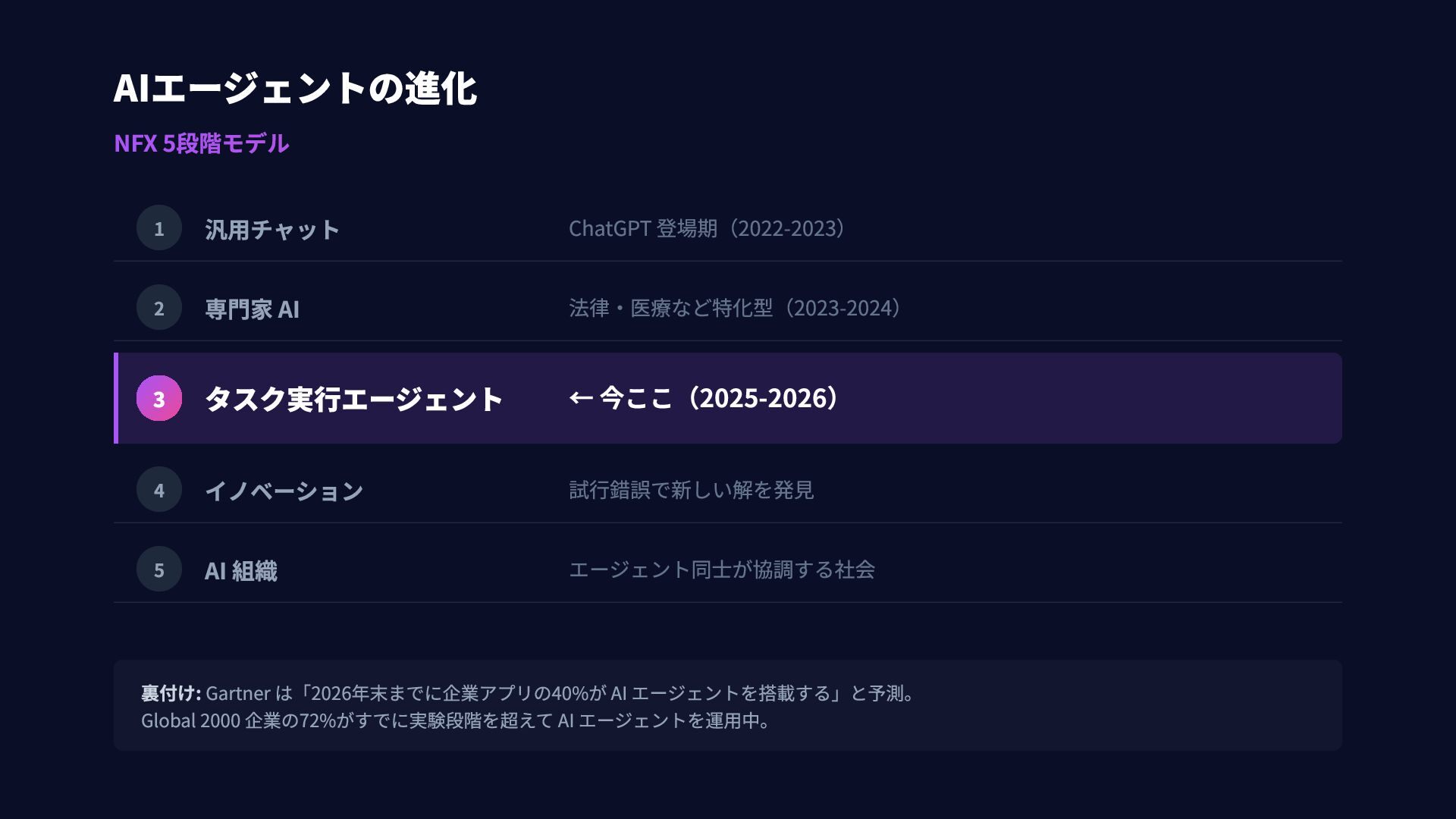Image resolution: width=1456 pixels, height=819 pixels.
Task: Click the bold 裏付け label in footer
Action: pos(171,693)
